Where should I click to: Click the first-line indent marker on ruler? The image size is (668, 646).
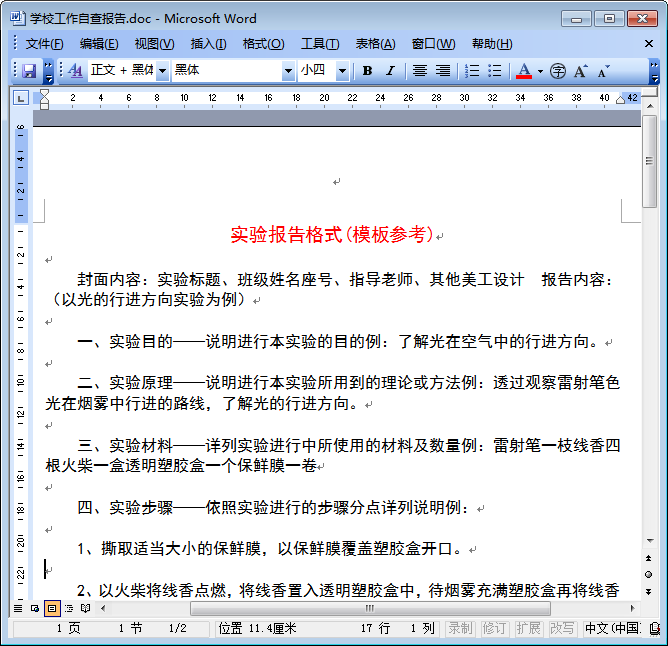[x=44, y=93]
